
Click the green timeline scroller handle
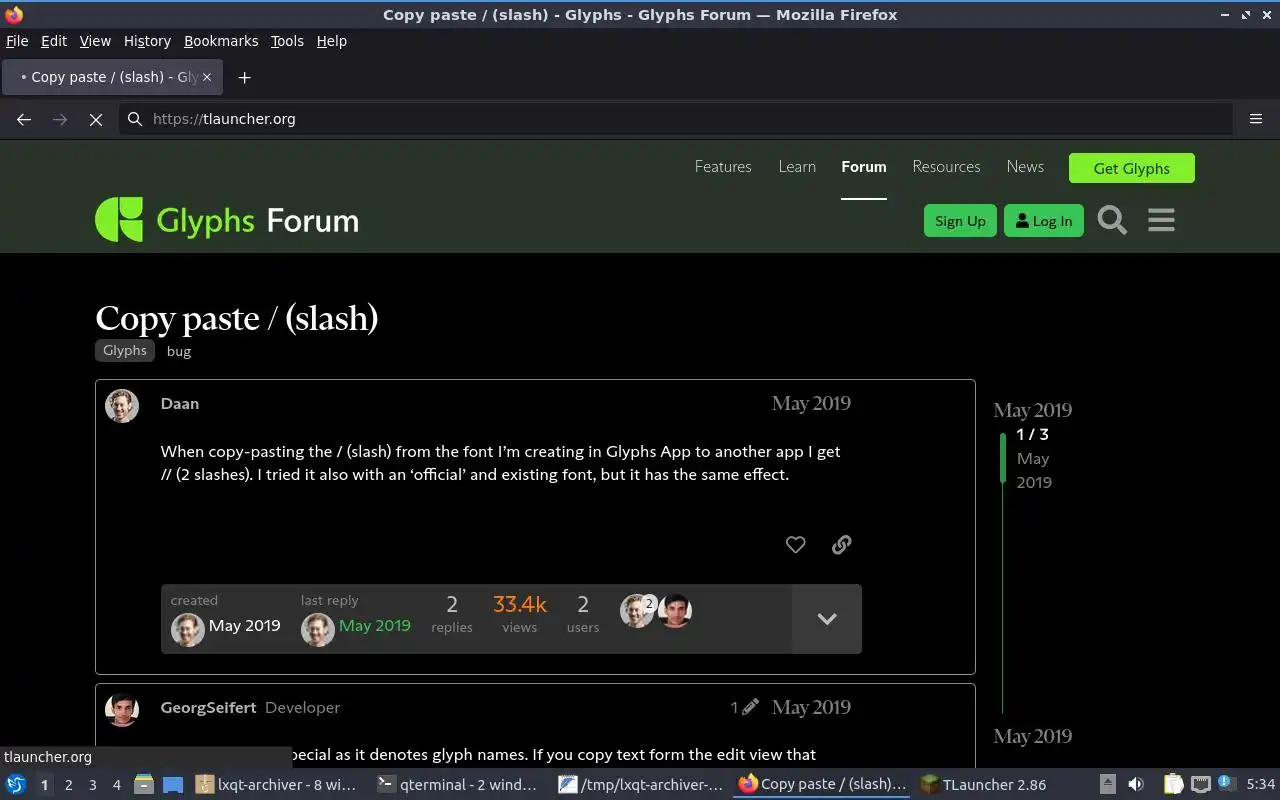pyautogui.click(x=1003, y=458)
